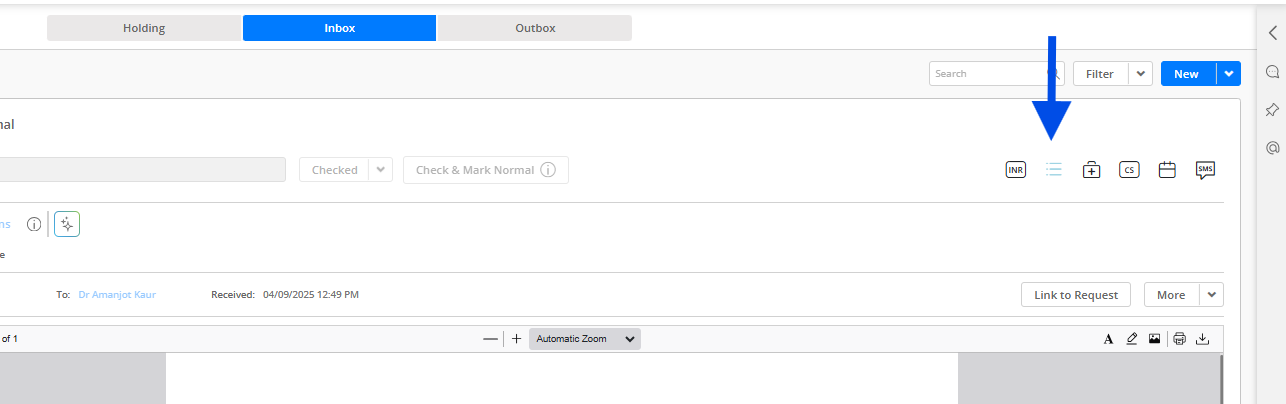The width and height of the screenshot is (1286, 404).
Task: Open the New button dropdown arrow
Action: pyautogui.click(x=1228, y=74)
